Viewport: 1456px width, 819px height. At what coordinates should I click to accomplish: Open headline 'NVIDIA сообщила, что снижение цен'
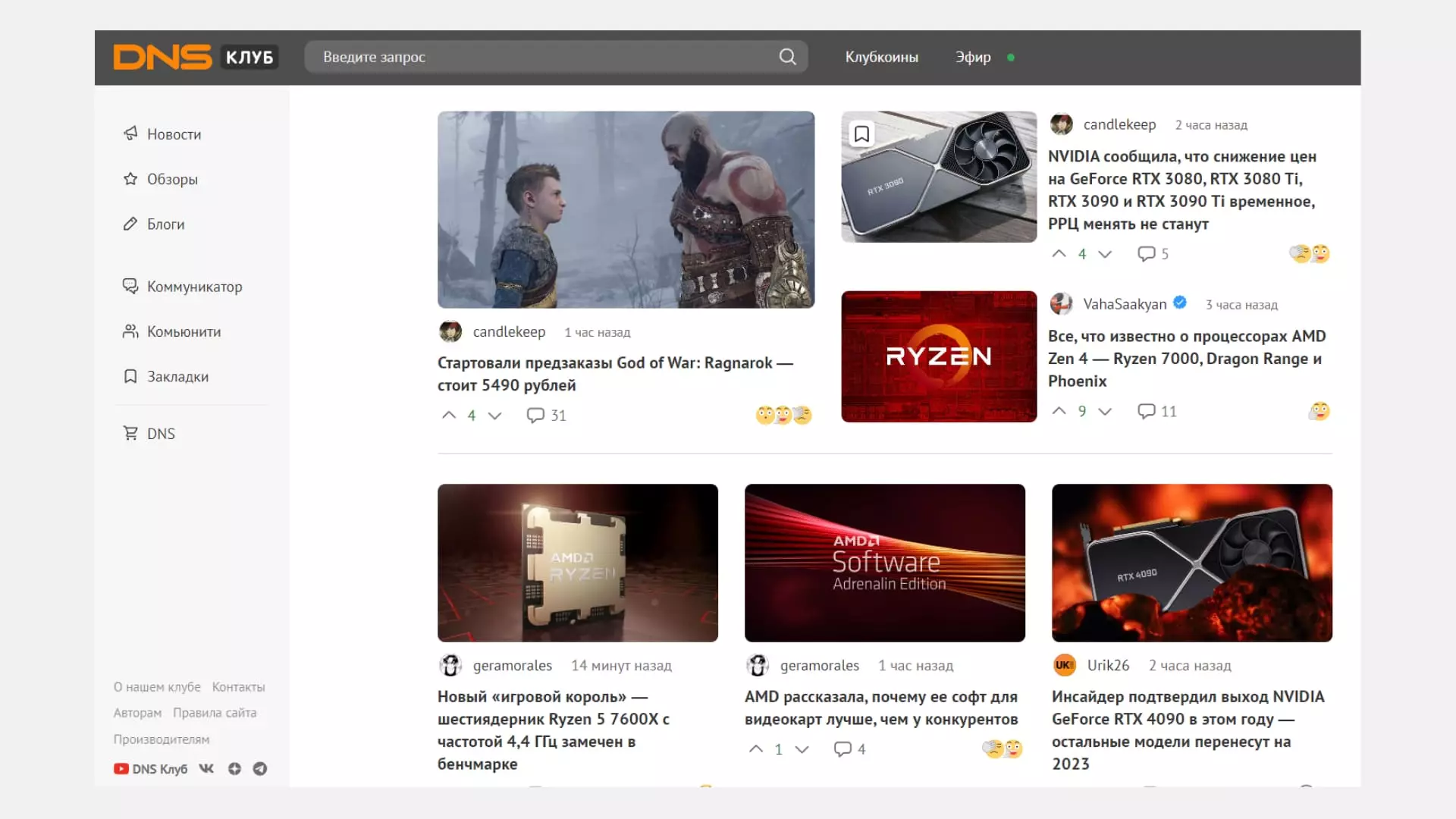point(1182,190)
